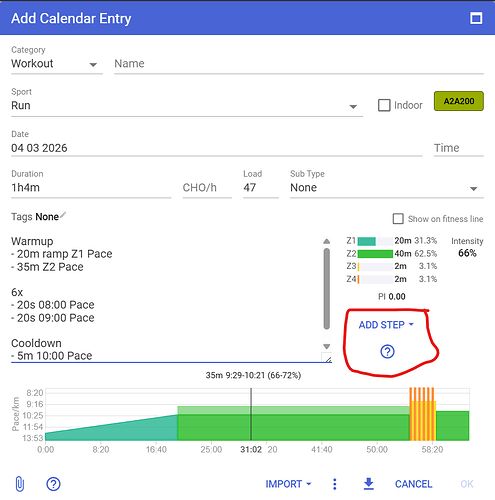This screenshot has height=500, width=495.
Task: Click the A2A200 green tag button
Action: (x=459, y=101)
